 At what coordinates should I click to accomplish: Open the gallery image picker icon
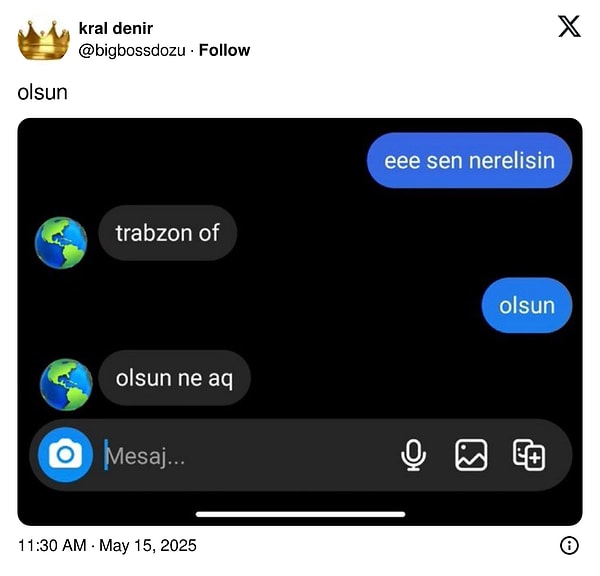471,455
